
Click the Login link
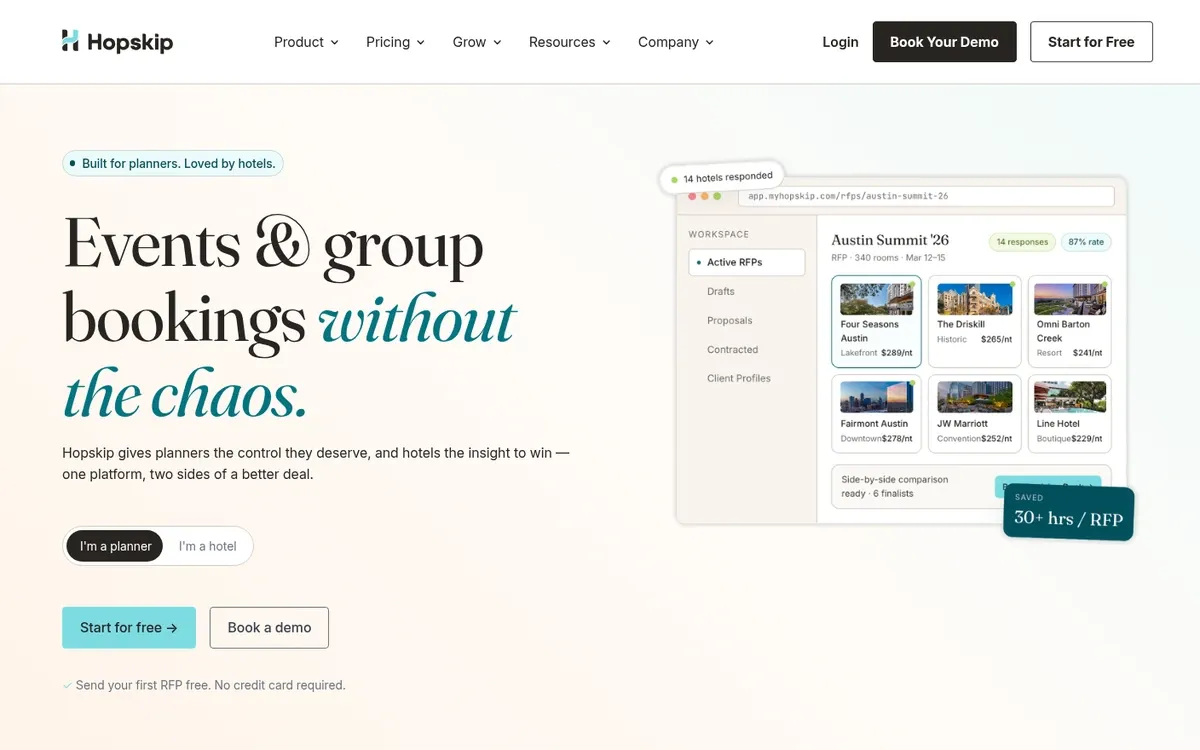[840, 42]
